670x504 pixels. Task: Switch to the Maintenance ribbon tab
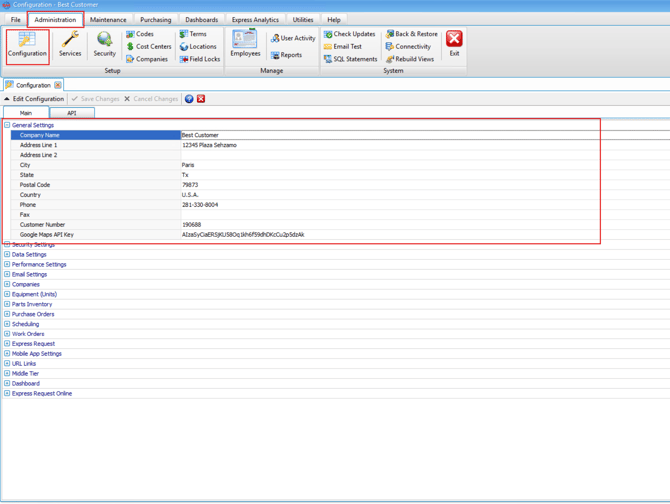point(108,20)
